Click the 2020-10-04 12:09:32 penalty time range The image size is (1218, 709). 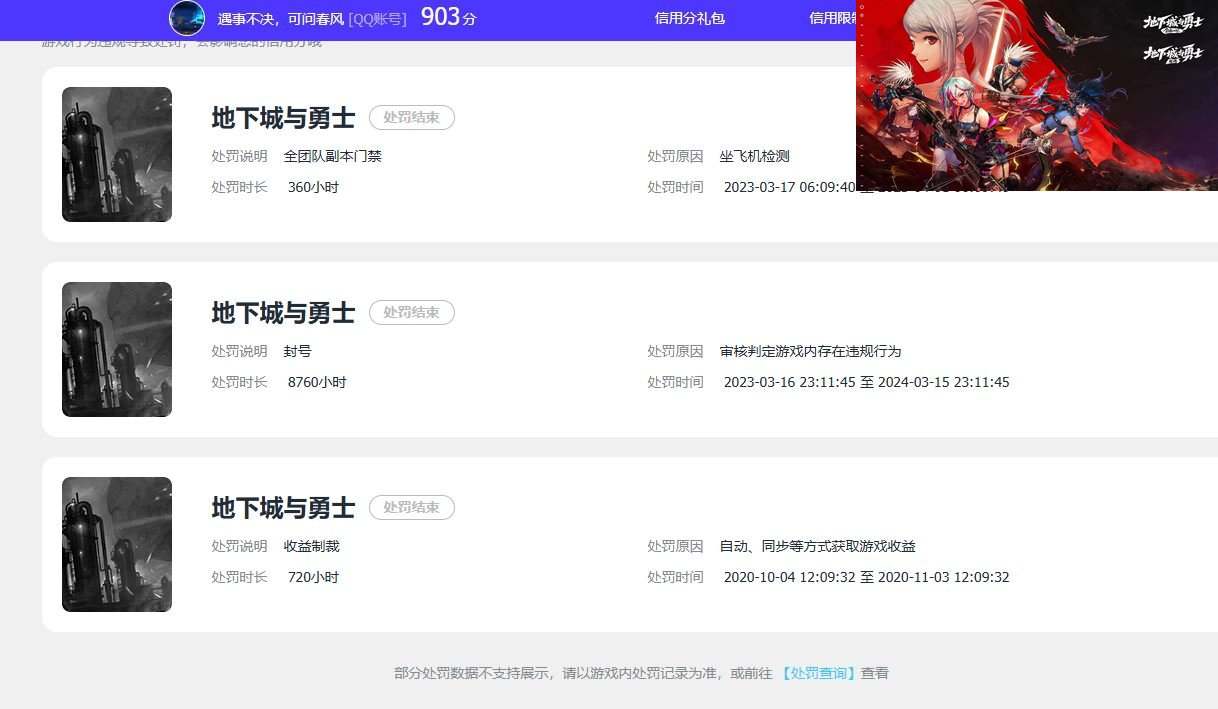point(867,577)
